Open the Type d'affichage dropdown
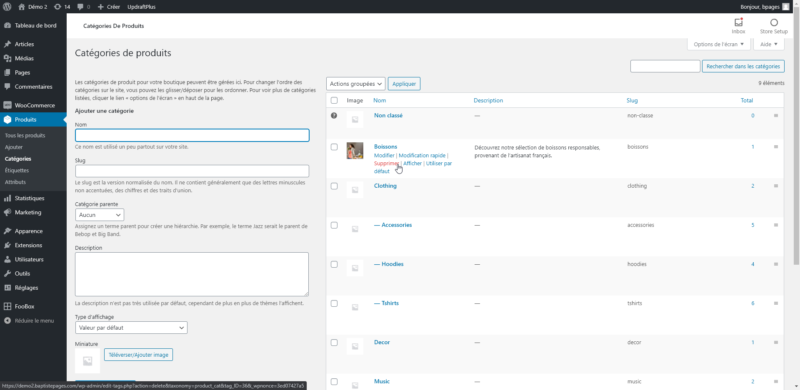The width and height of the screenshot is (800, 390). coord(131,328)
